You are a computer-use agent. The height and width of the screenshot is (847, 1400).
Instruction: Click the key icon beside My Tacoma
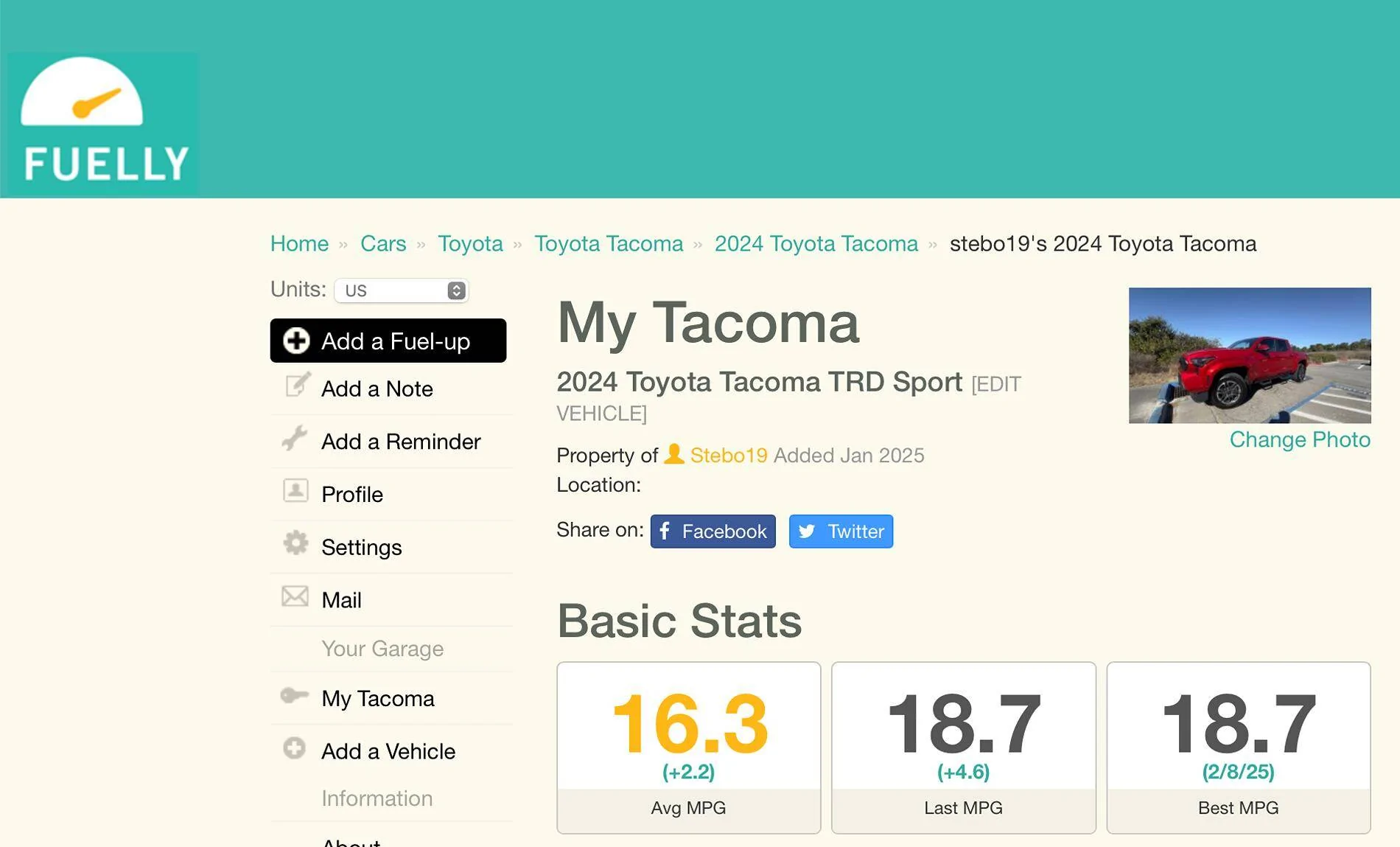[294, 696]
